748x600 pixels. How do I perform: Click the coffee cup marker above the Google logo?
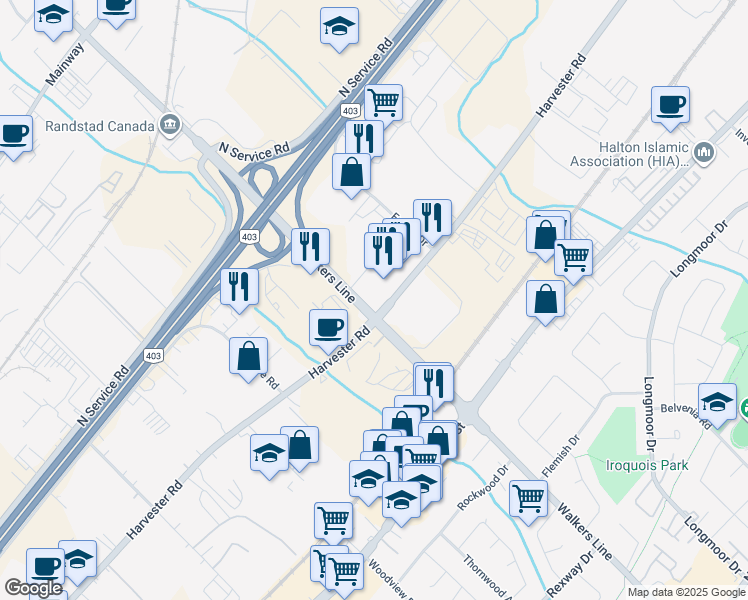tap(45, 569)
